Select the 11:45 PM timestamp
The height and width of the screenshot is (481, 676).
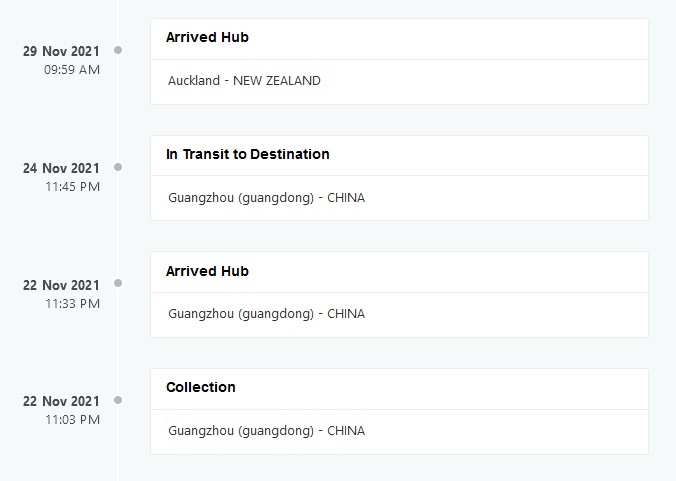[72, 186]
